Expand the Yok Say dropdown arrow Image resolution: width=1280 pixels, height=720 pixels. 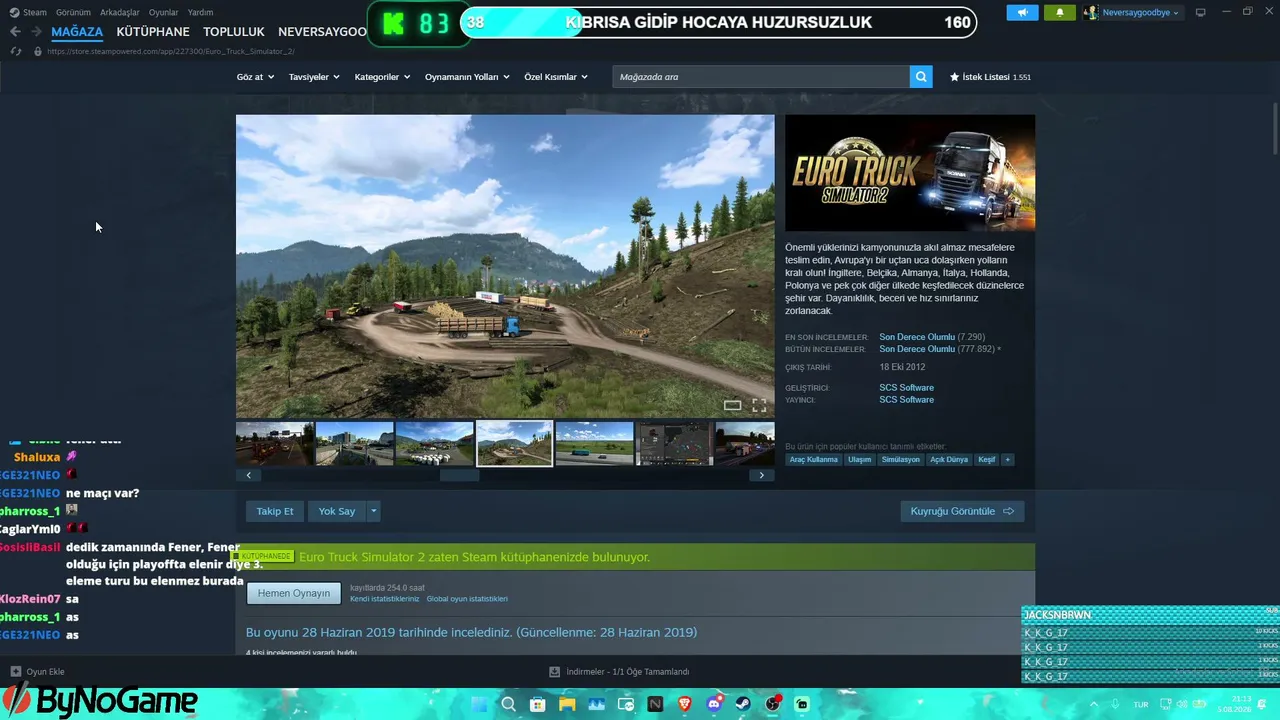pos(374,511)
